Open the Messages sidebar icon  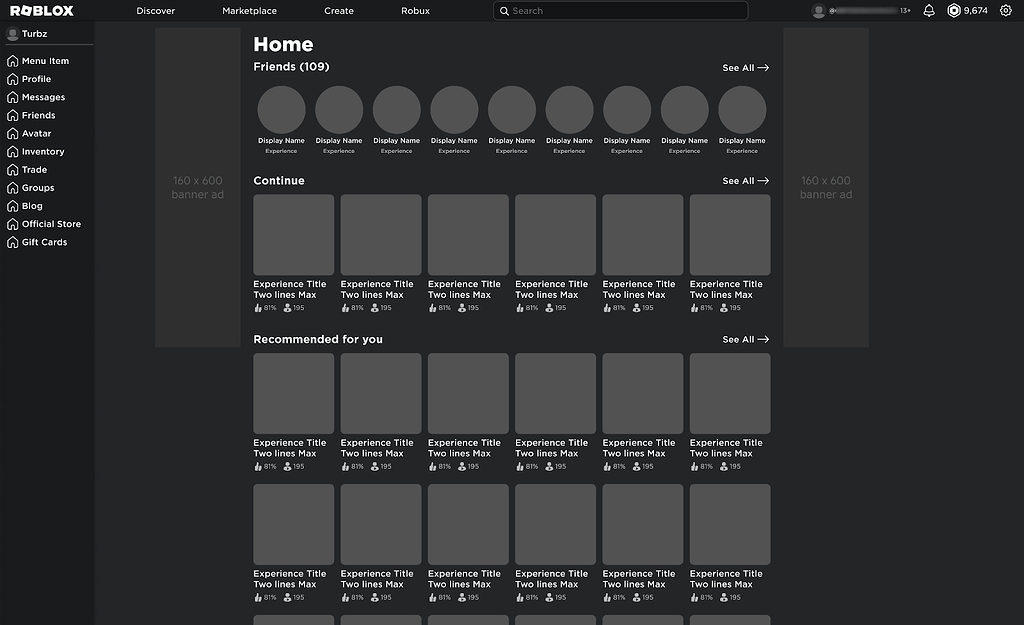[x=40, y=97]
